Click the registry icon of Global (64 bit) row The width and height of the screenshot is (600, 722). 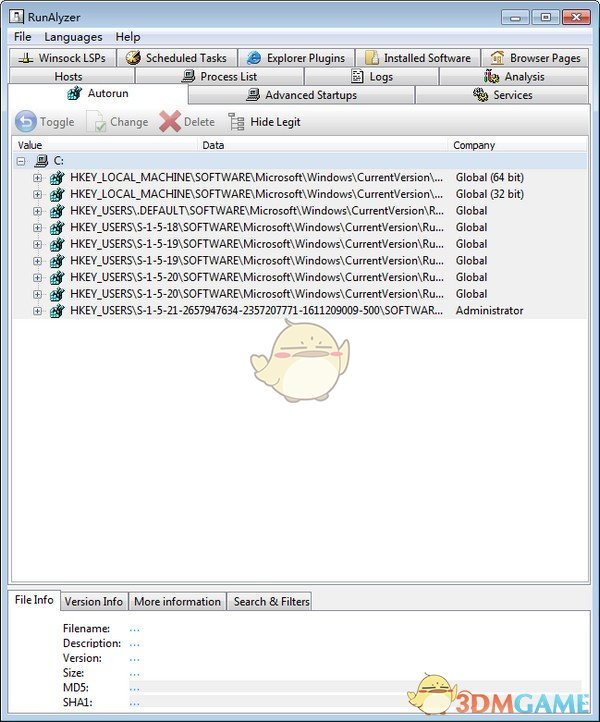coord(57,178)
